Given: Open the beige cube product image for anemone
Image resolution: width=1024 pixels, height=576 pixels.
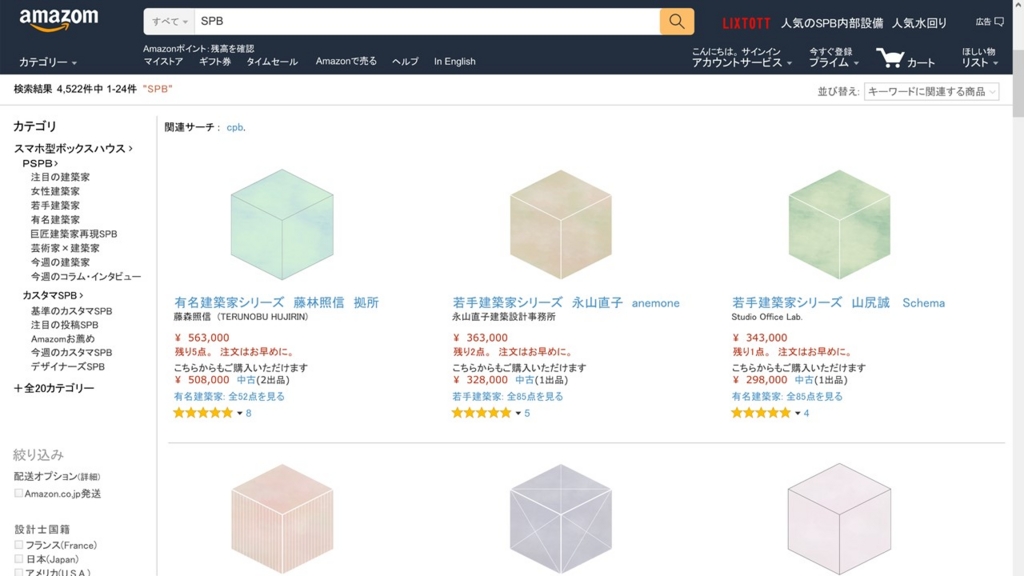Looking at the screenshot, I should coord(560,225).
